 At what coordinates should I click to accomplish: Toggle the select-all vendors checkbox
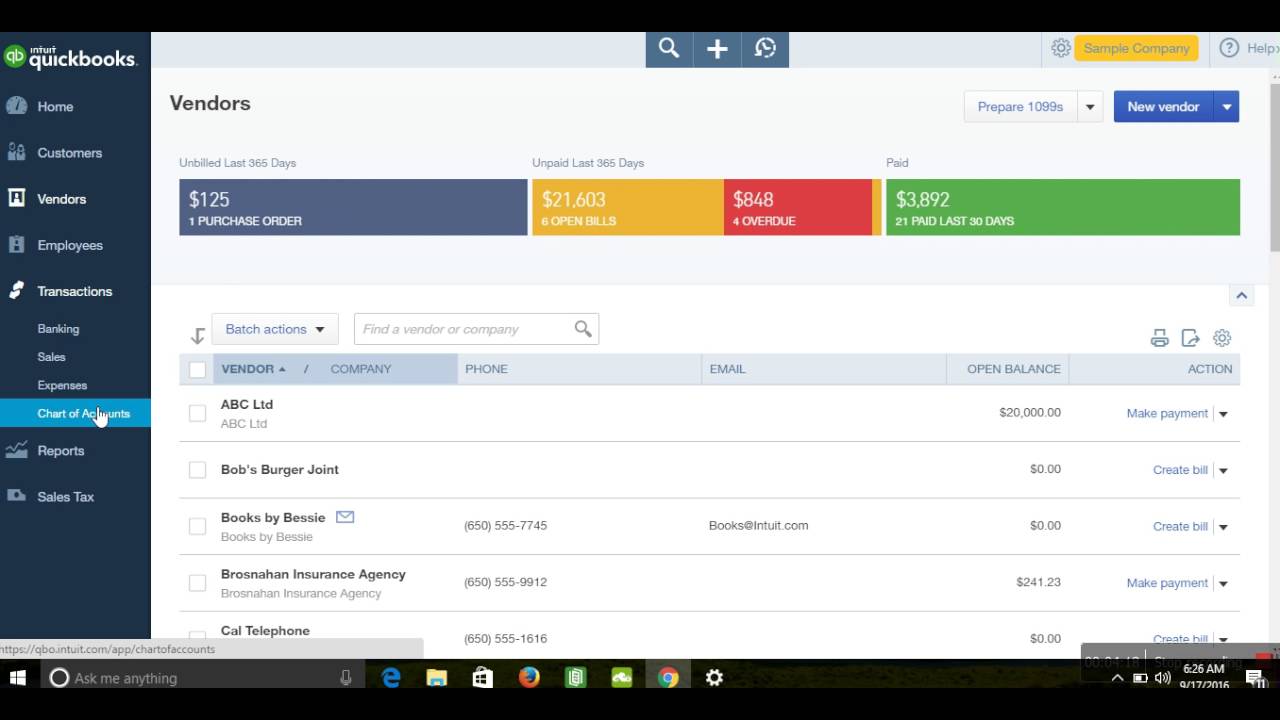pos(197,370)
